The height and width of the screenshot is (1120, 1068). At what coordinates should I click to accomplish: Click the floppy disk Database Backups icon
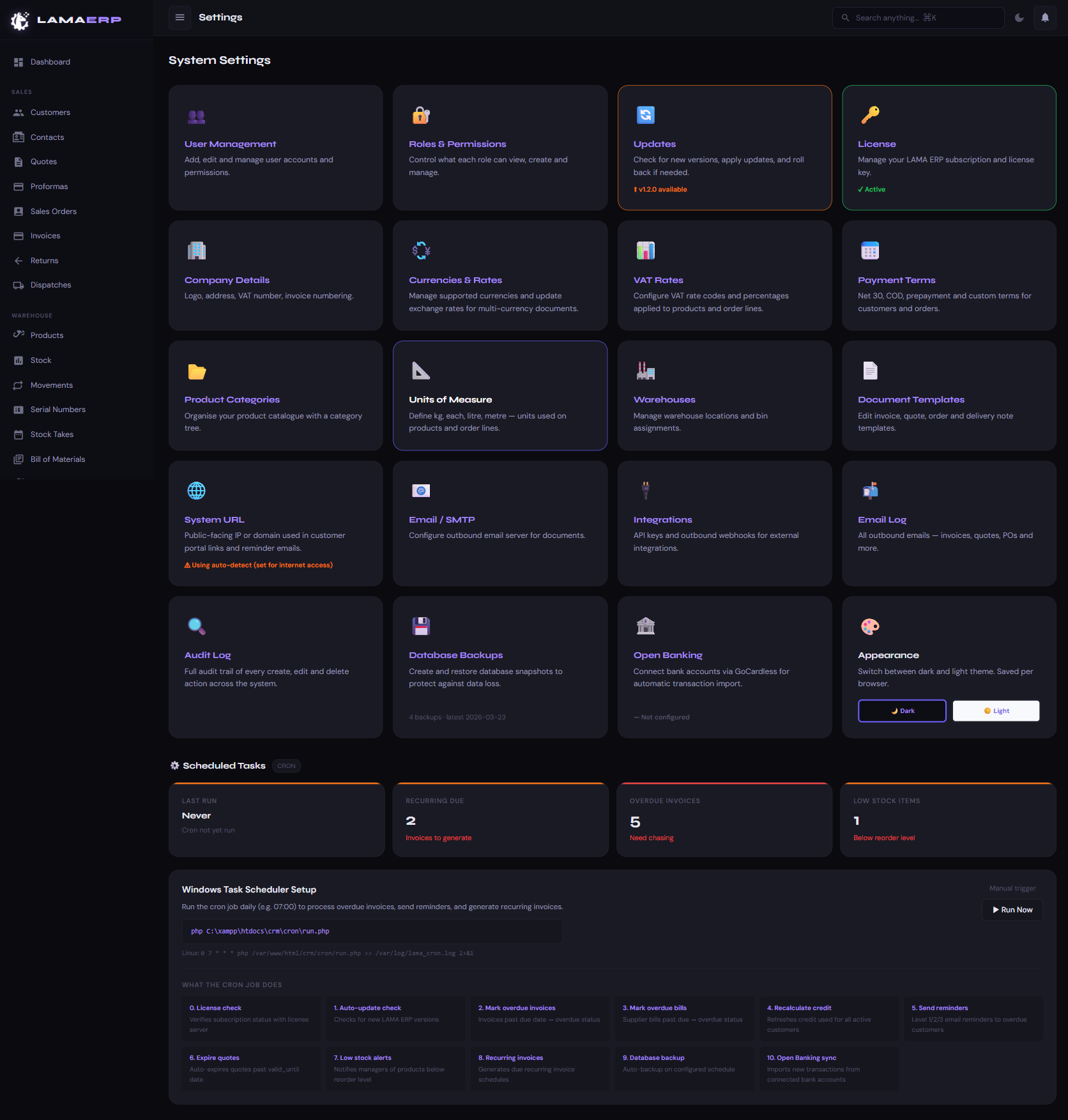tap(421, 626)
